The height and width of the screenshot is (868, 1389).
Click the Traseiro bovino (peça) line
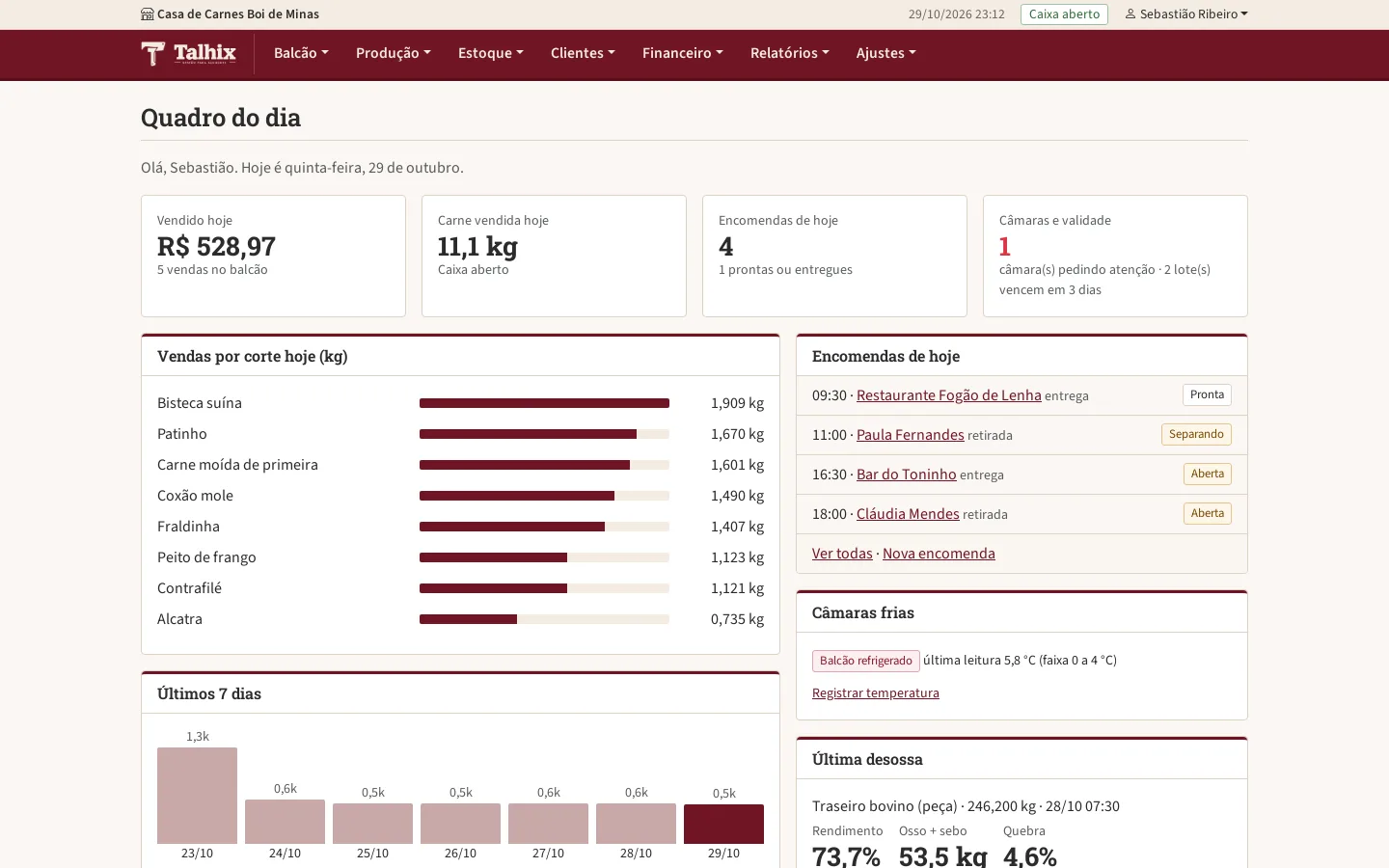(966, 806)
